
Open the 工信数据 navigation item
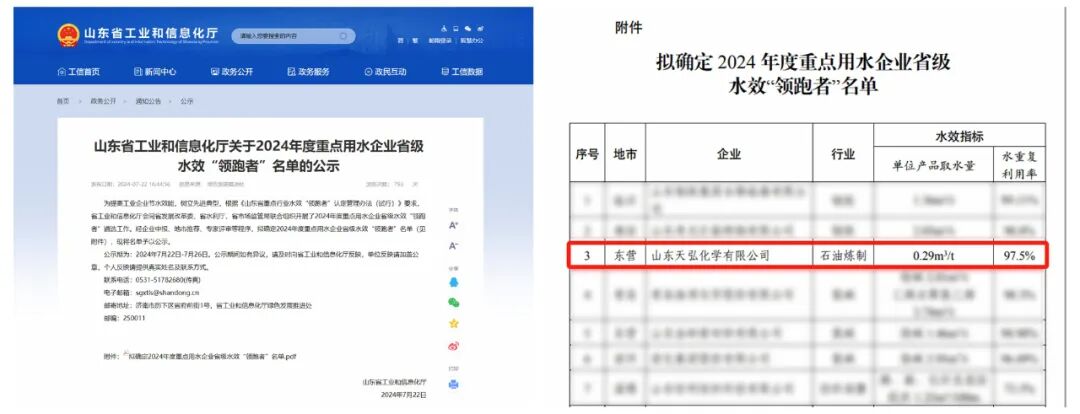point(462,72)
